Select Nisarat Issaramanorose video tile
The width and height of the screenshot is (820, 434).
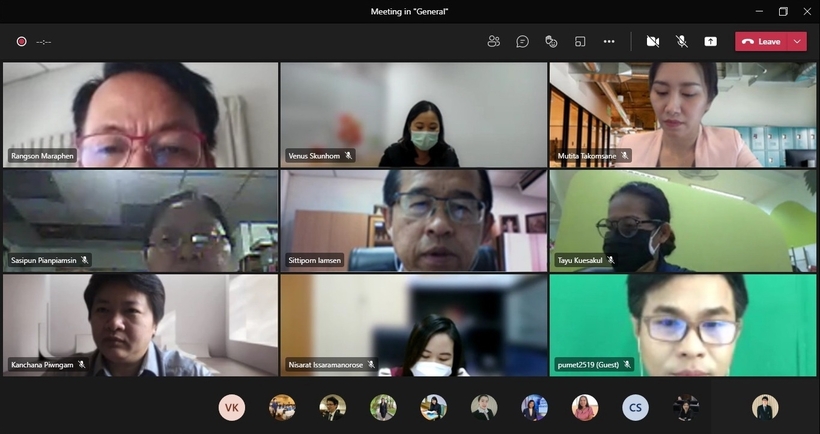[x=414, y=325]
